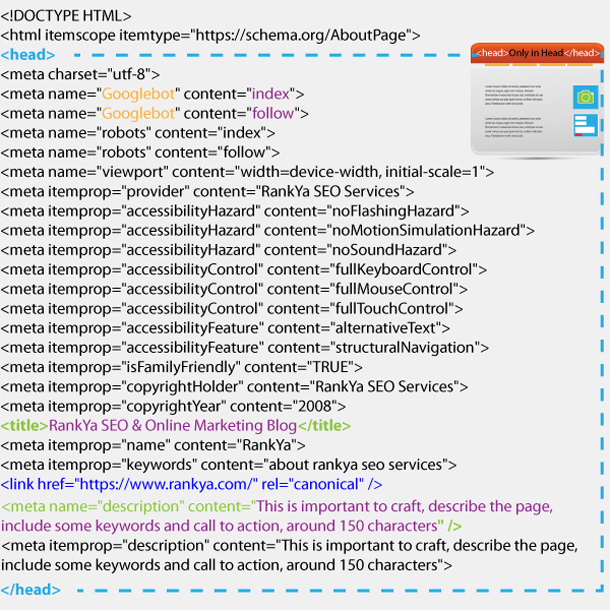Click the robots content="index" line
This screenshot has height=610, width=610.
[138, 133]
